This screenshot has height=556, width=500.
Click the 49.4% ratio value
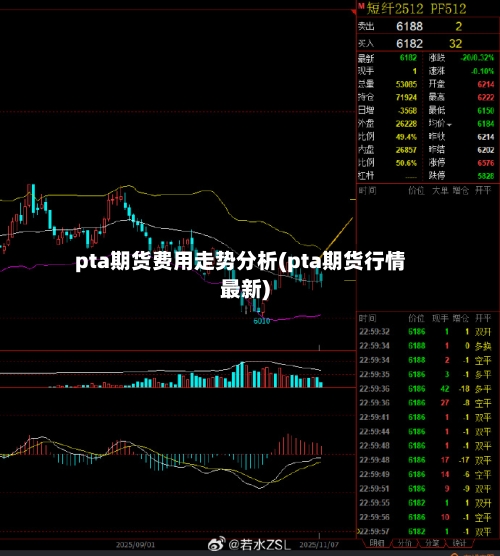point(406,137)
